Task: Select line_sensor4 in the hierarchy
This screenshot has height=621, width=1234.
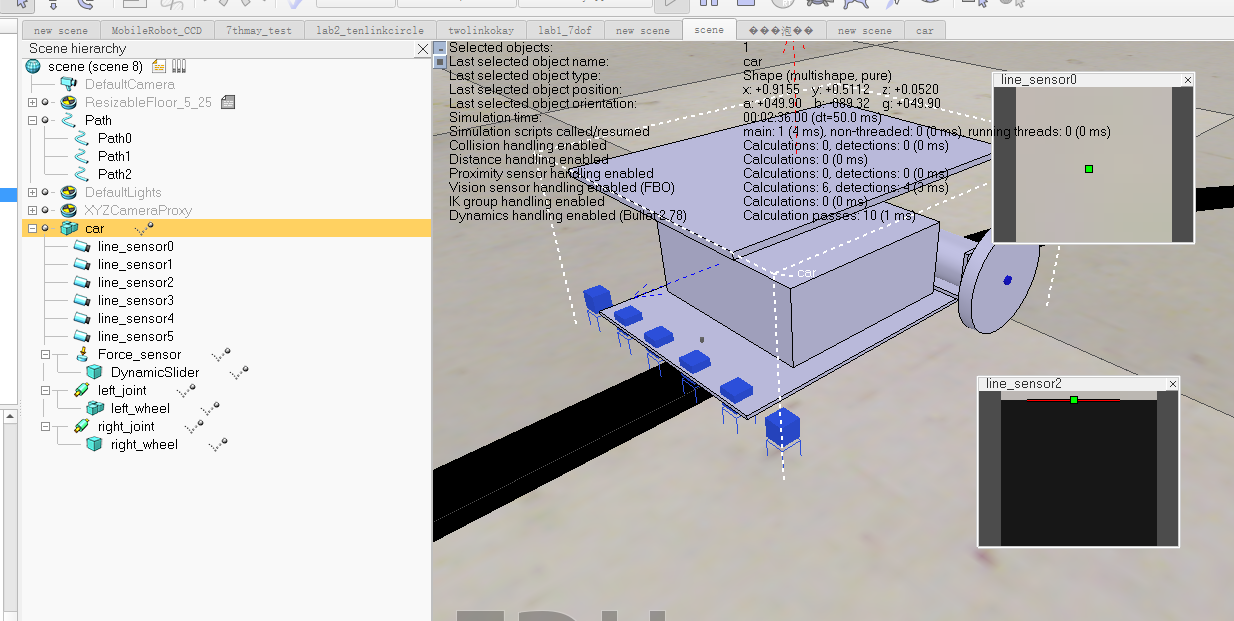Action: click(136, 319)
